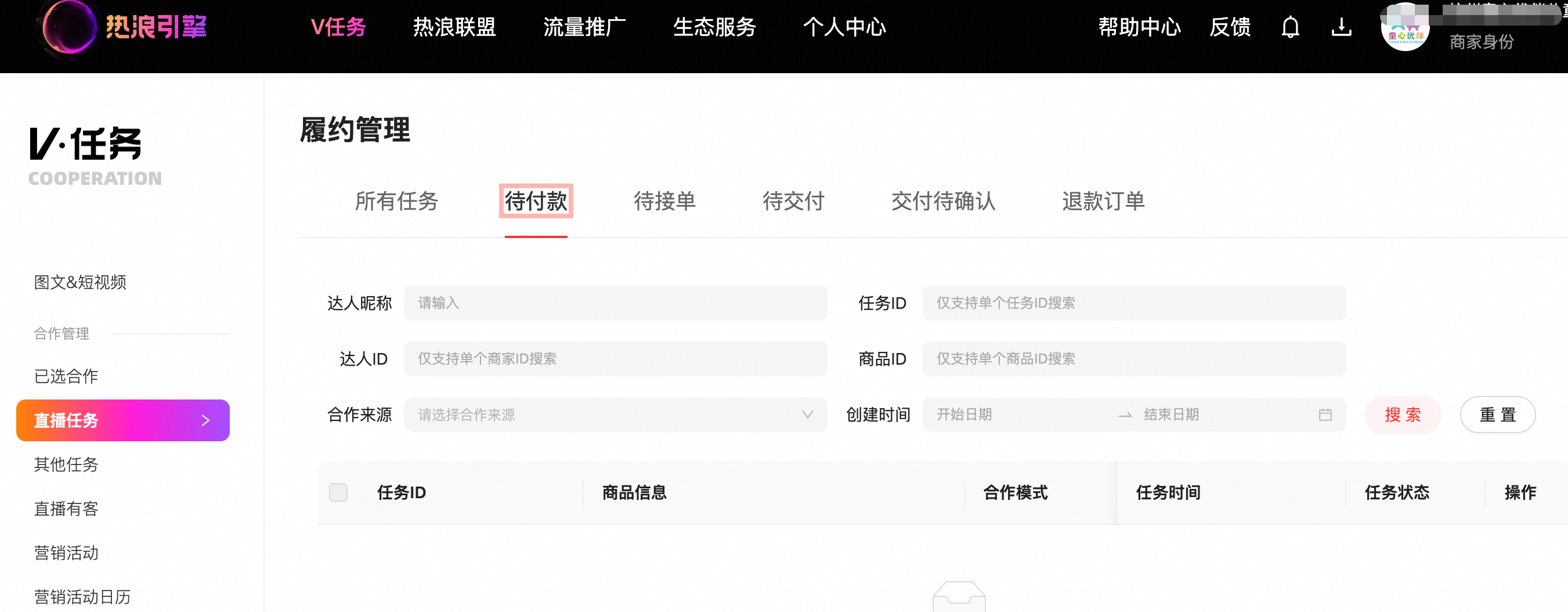Image resolution: width=1568 pixels, height=612 pixels.
Task: Click the 履约管理 page title
Action: click(355, 129)
